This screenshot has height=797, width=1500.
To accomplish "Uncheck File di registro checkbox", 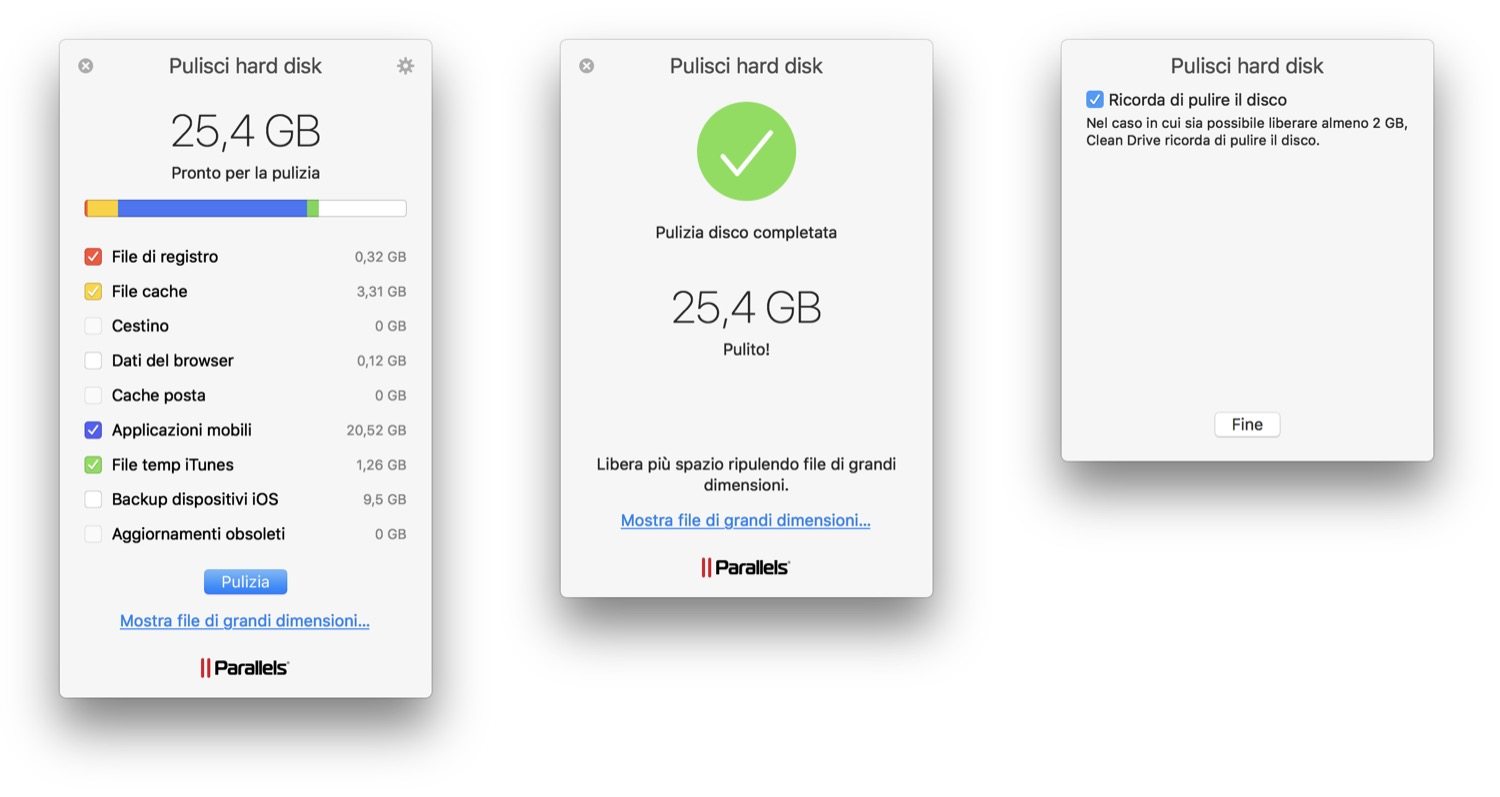I will (93, 257).
